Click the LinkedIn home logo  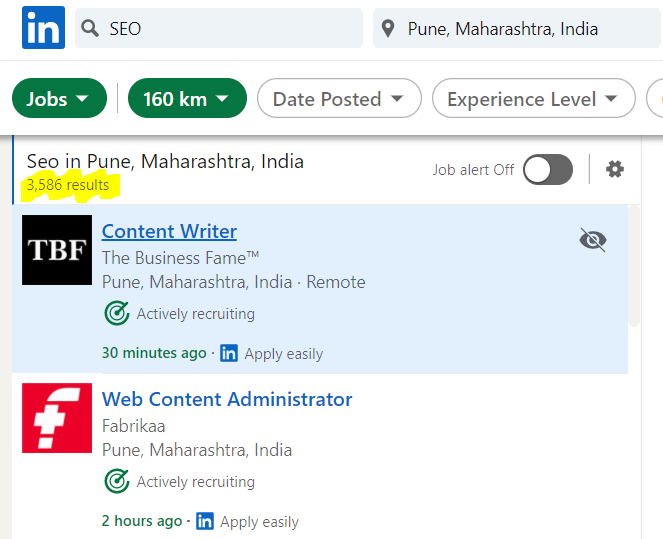click(x=44, y=27)
